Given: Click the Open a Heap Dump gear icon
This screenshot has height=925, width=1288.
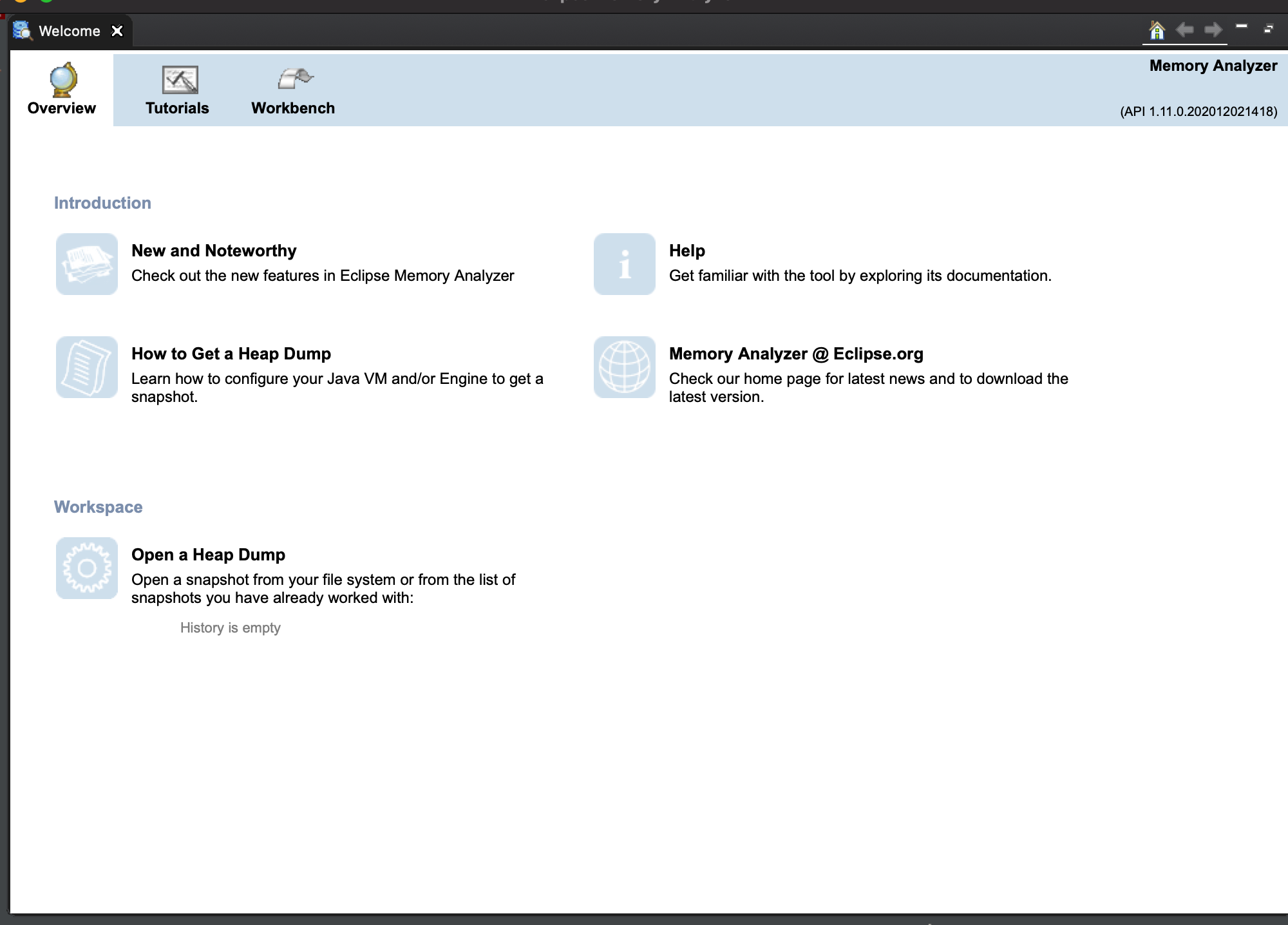Looking at the screenshot, I should [87, 568].
